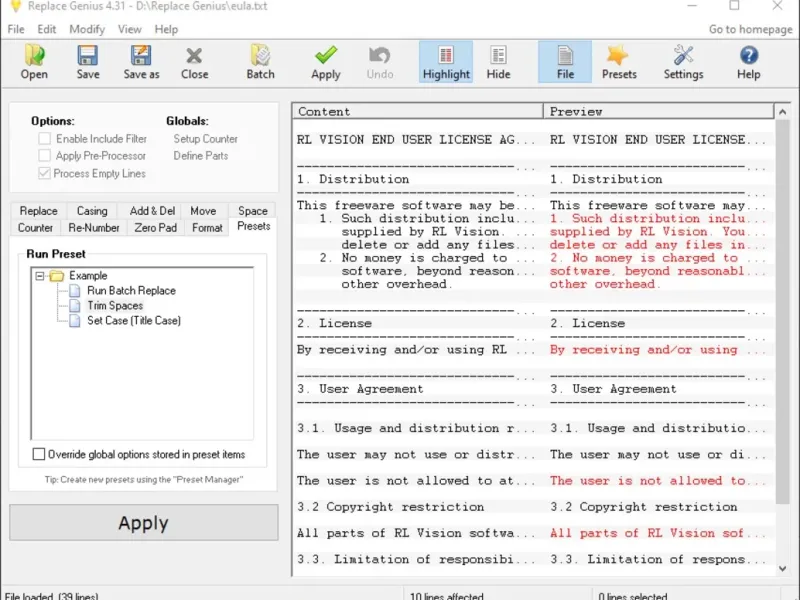Click the Help question mark icon
Image resolution: width=800 pixels, height=600 pixels.
(x=748, y=62)
